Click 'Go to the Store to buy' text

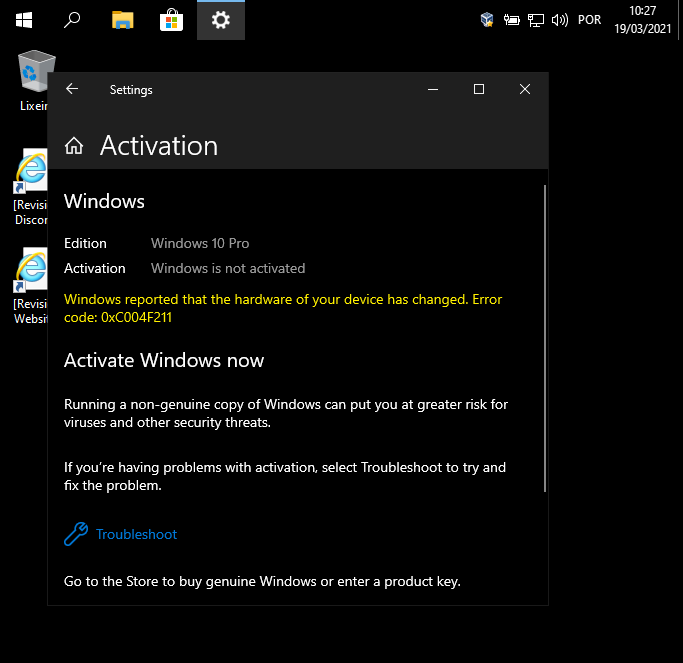(262, 582)
